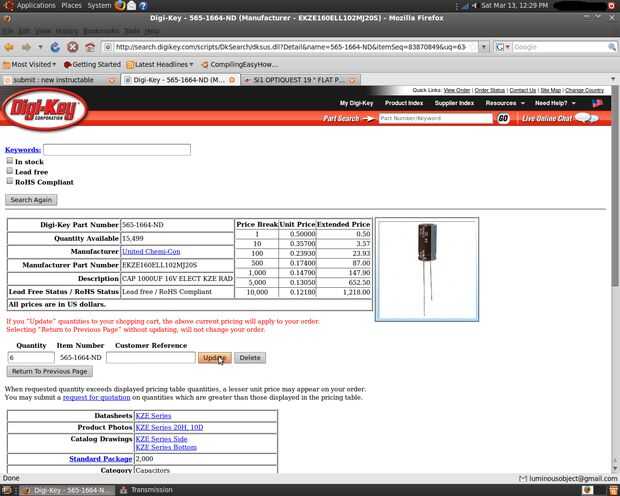The image size is (620, 496).
Task: Toggle the In stock checkbox
Action: 9,161
